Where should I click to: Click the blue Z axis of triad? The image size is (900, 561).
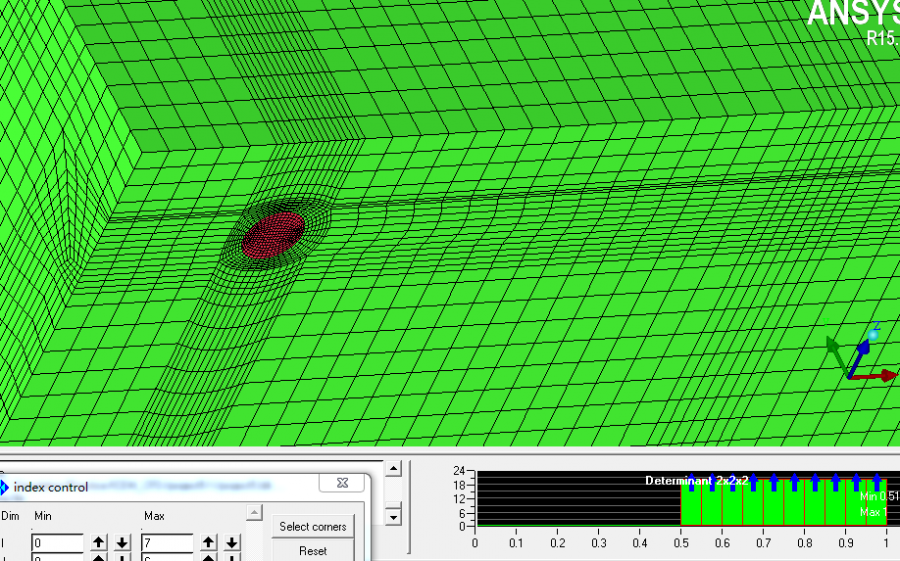point(859,358)
